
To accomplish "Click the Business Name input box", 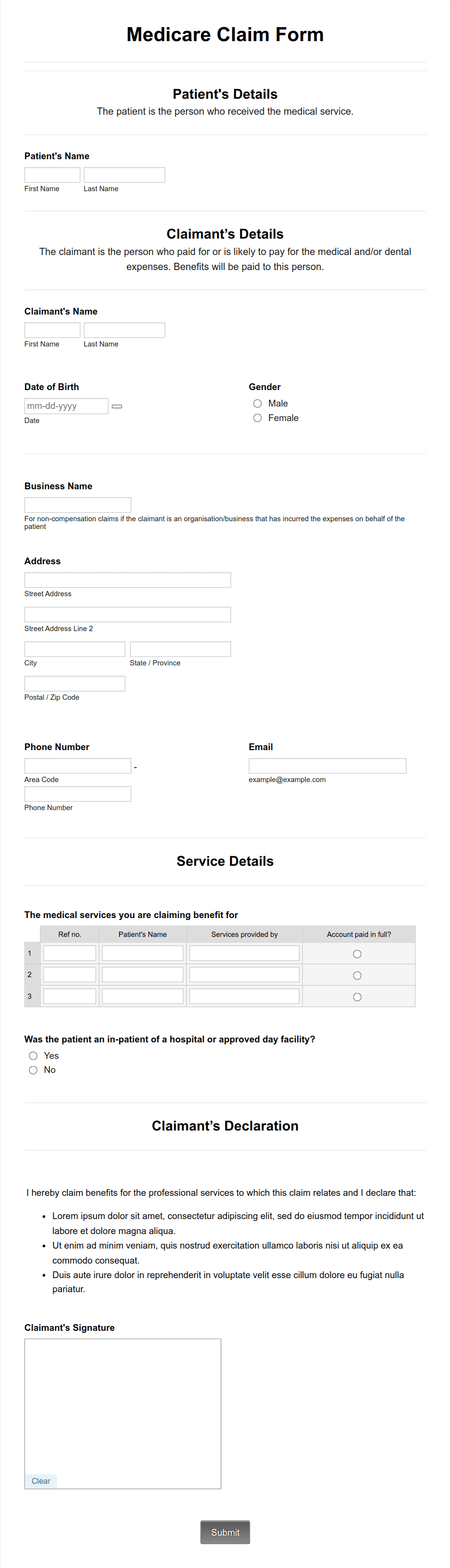I will tap(77, 504).
